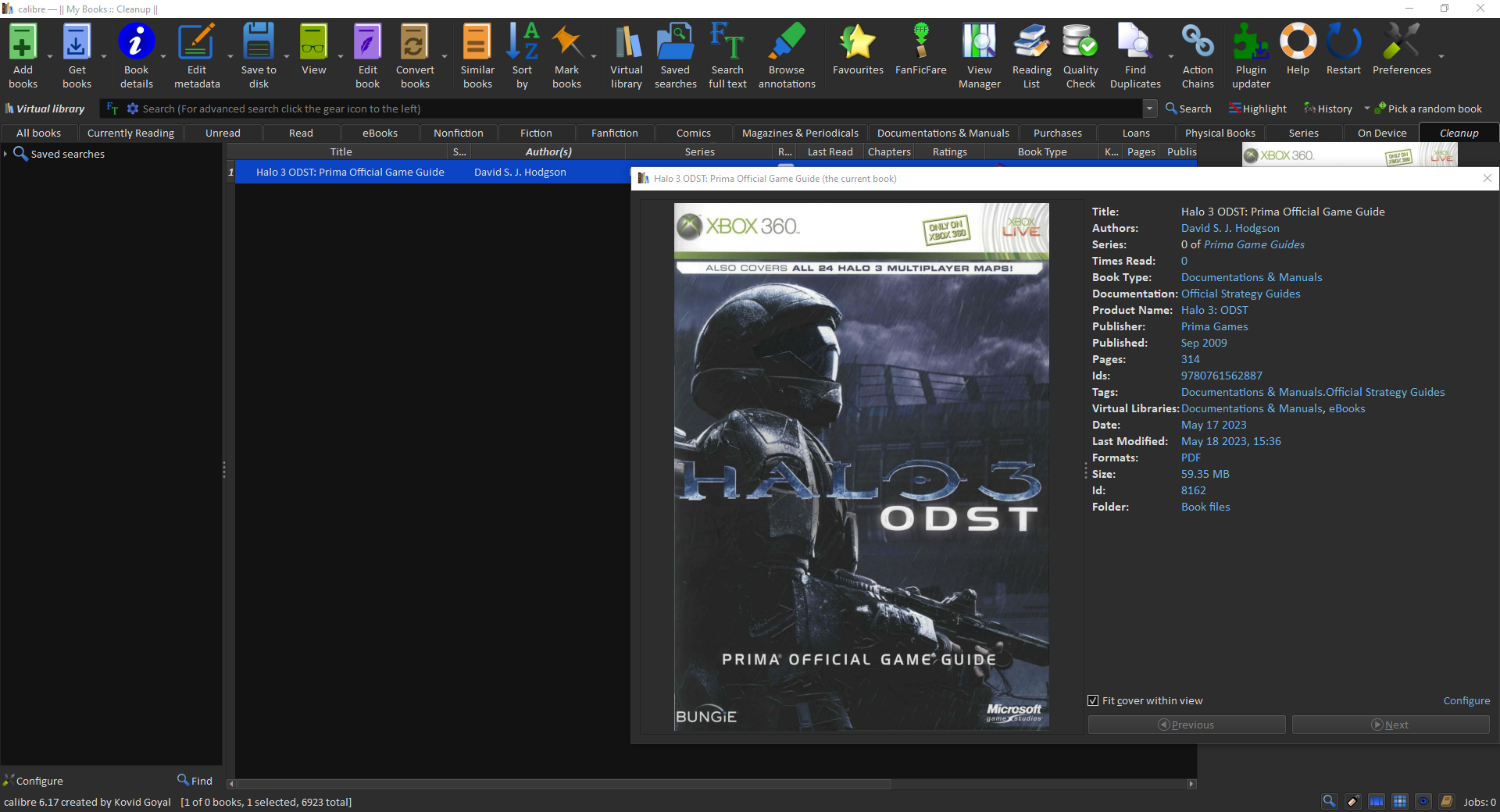This screenshot has width=1500, height=812.
Task: Click the Halo 3 ODST cover in the popup
Action: (x=861, y=467)
